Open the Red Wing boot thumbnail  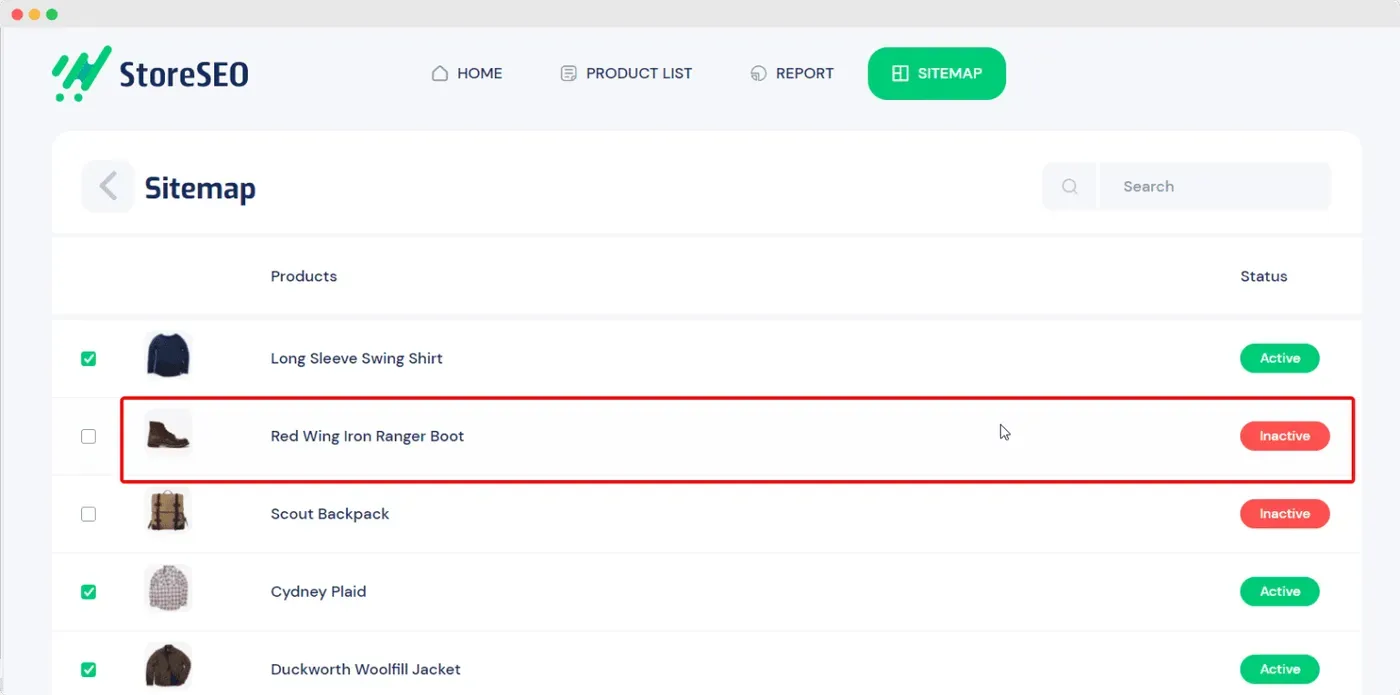tap(167, 434)
